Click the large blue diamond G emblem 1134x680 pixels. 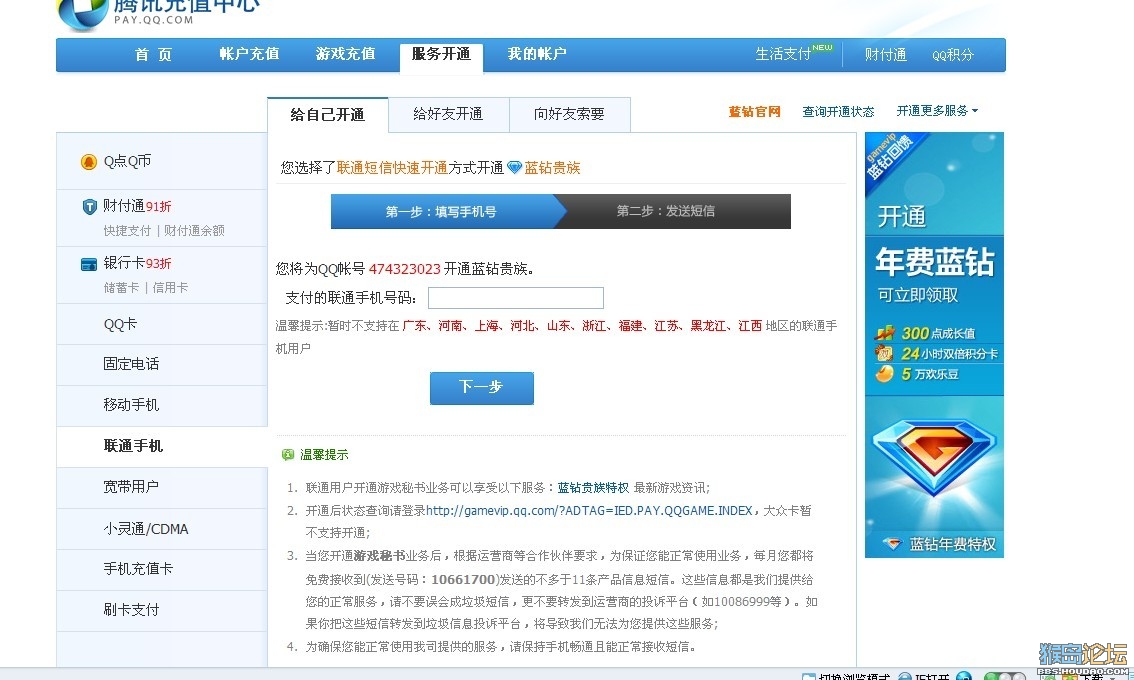934,457
